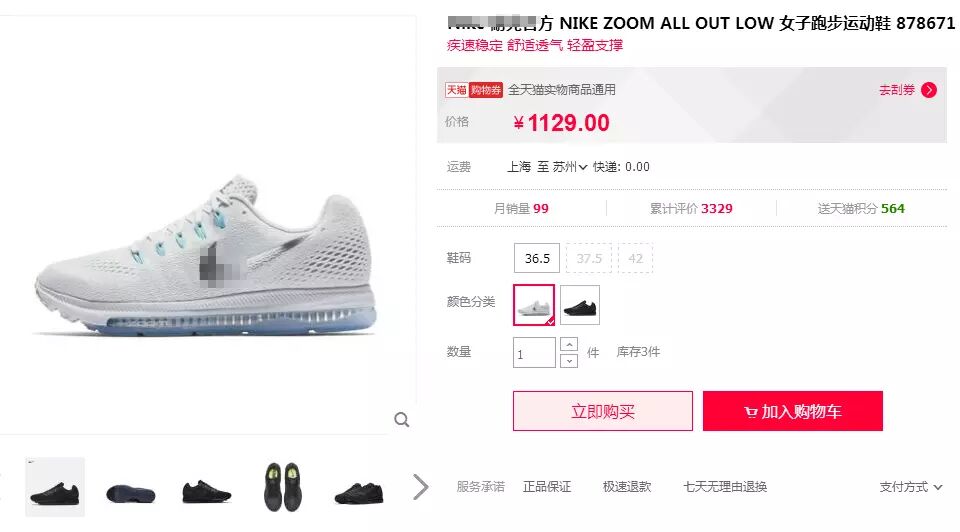Screen dimensions: 960x532
Task: Expand the 支付方式 payment methods dropdown
Action: point(910,487)
